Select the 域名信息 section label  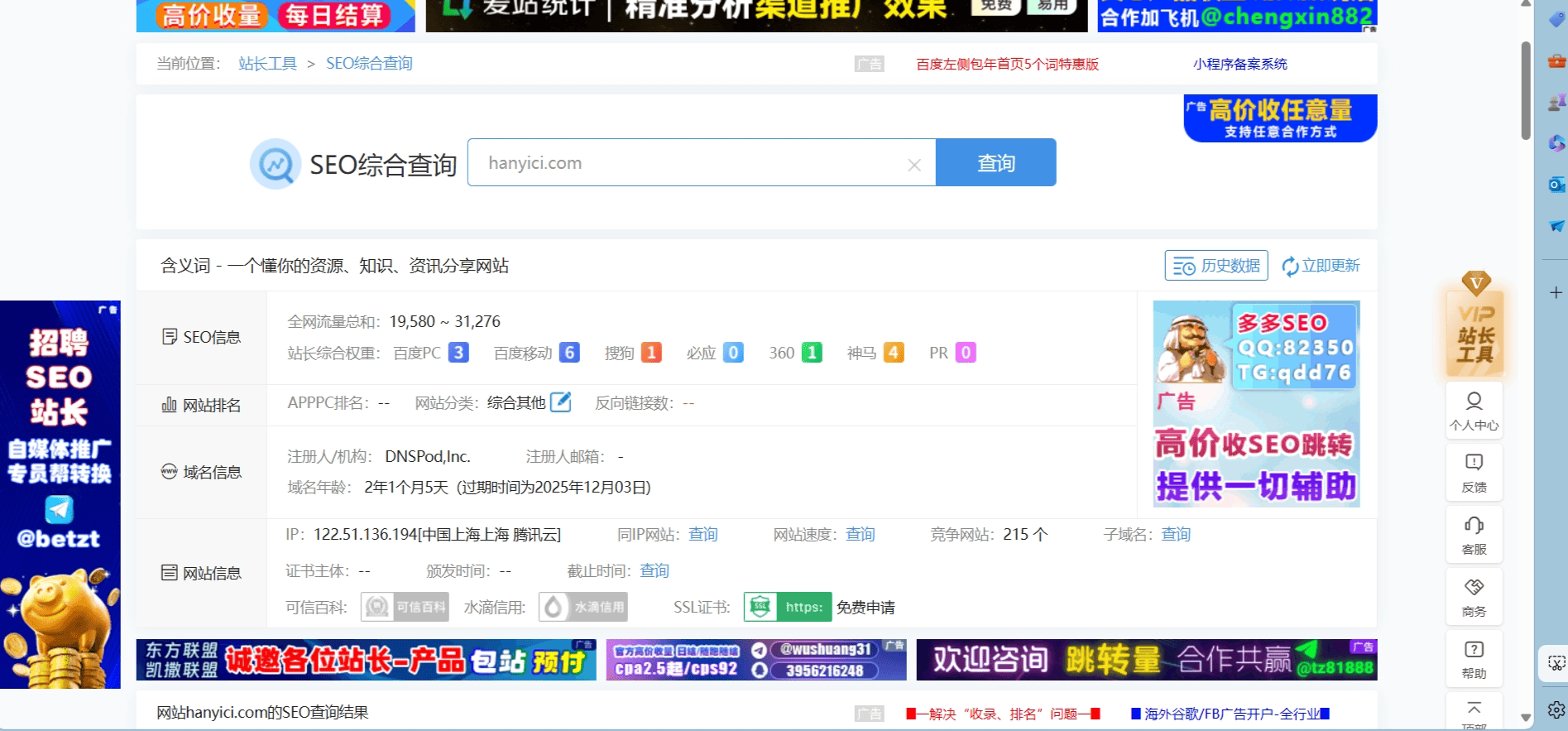[x=202, y=472]
